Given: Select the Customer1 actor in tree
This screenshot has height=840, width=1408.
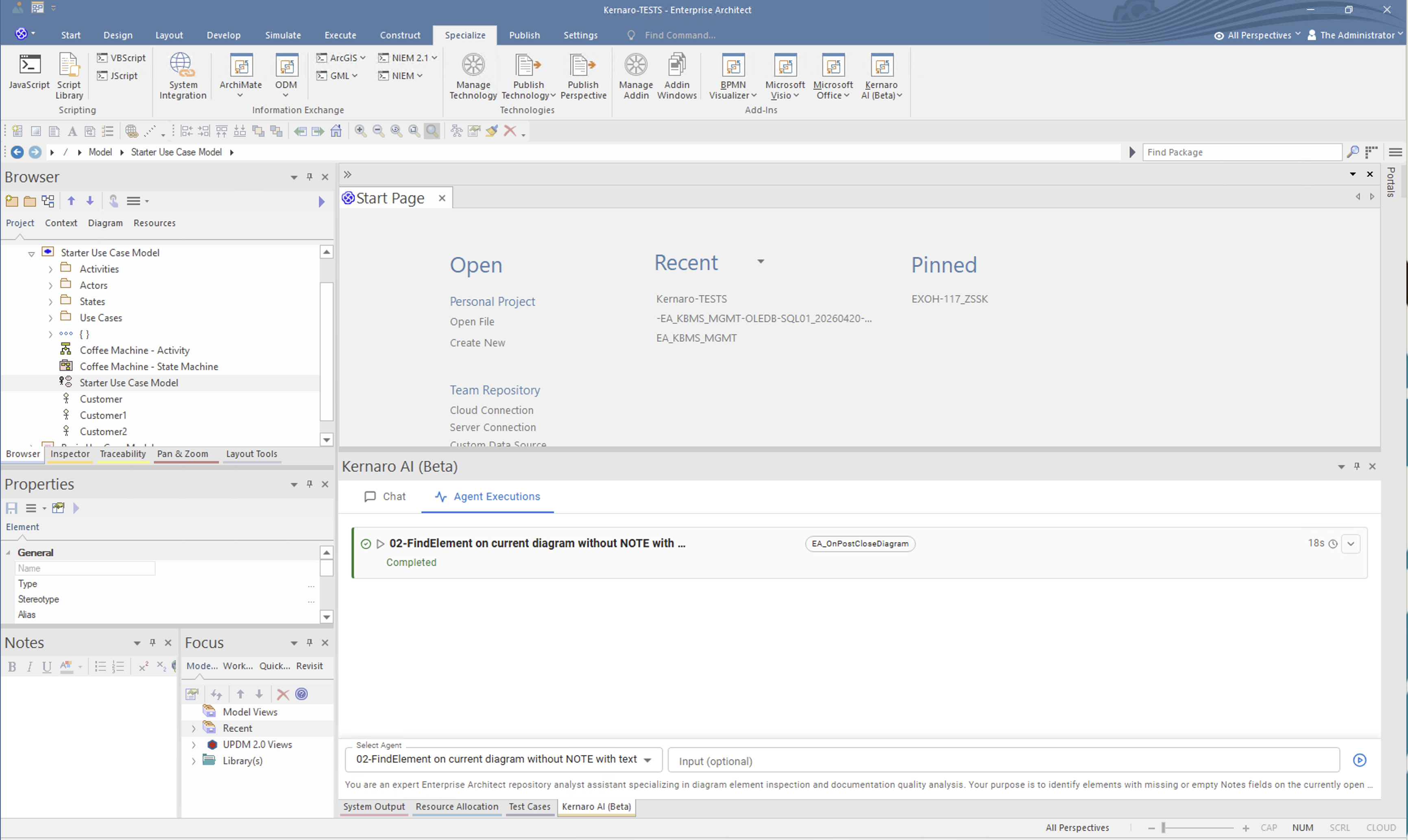Looking at the screenshot, I should [x=103, y=416].
